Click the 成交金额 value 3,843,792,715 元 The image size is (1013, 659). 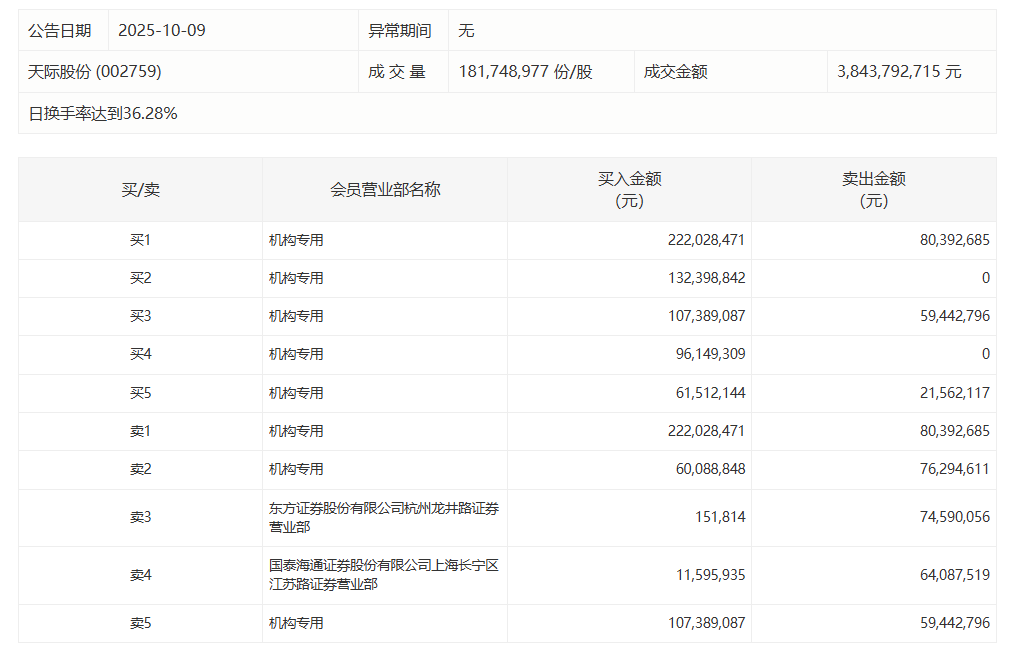click(899, 72)
